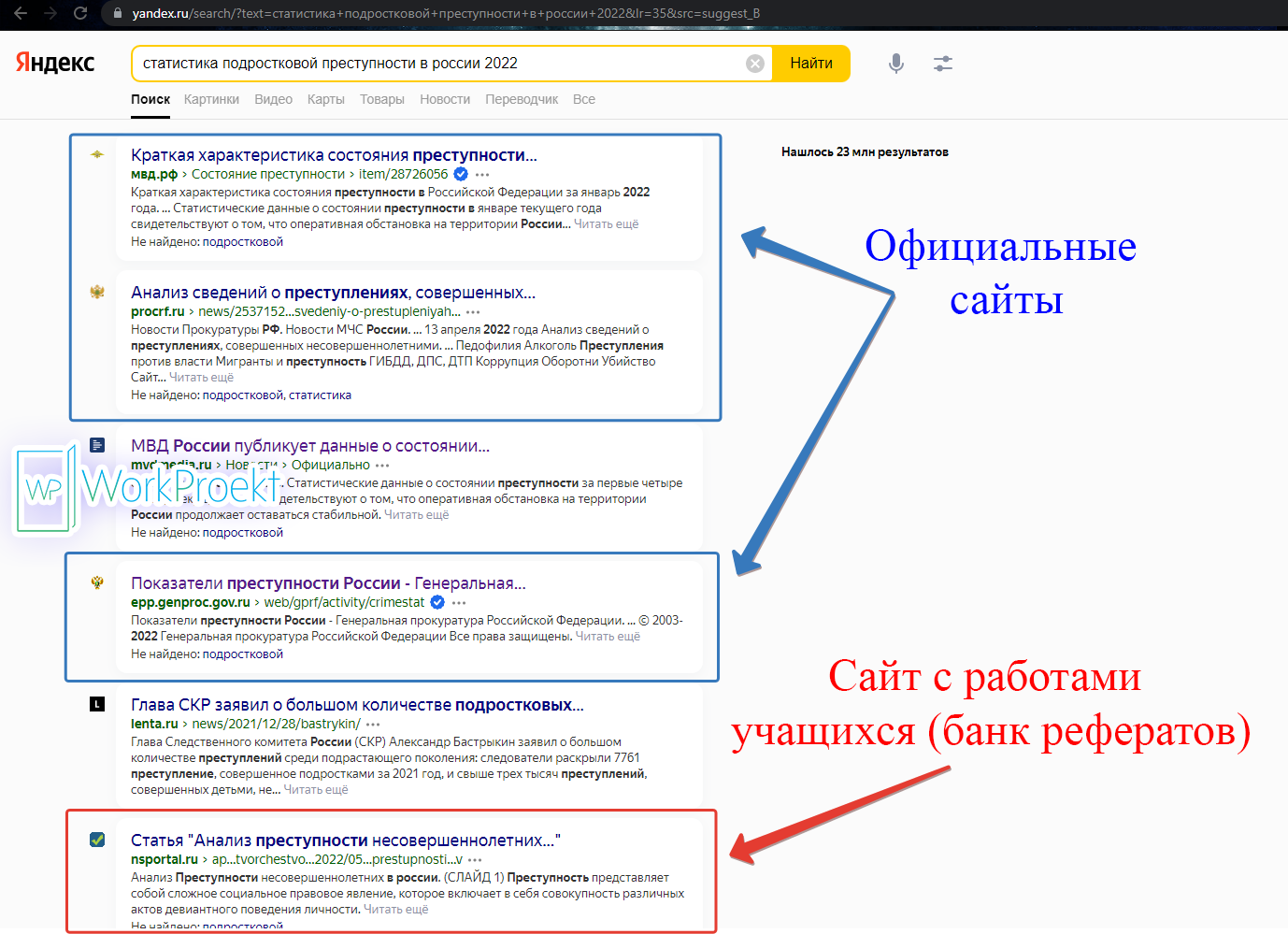
Task: Click inside the search query field
Action: point(421,63)
